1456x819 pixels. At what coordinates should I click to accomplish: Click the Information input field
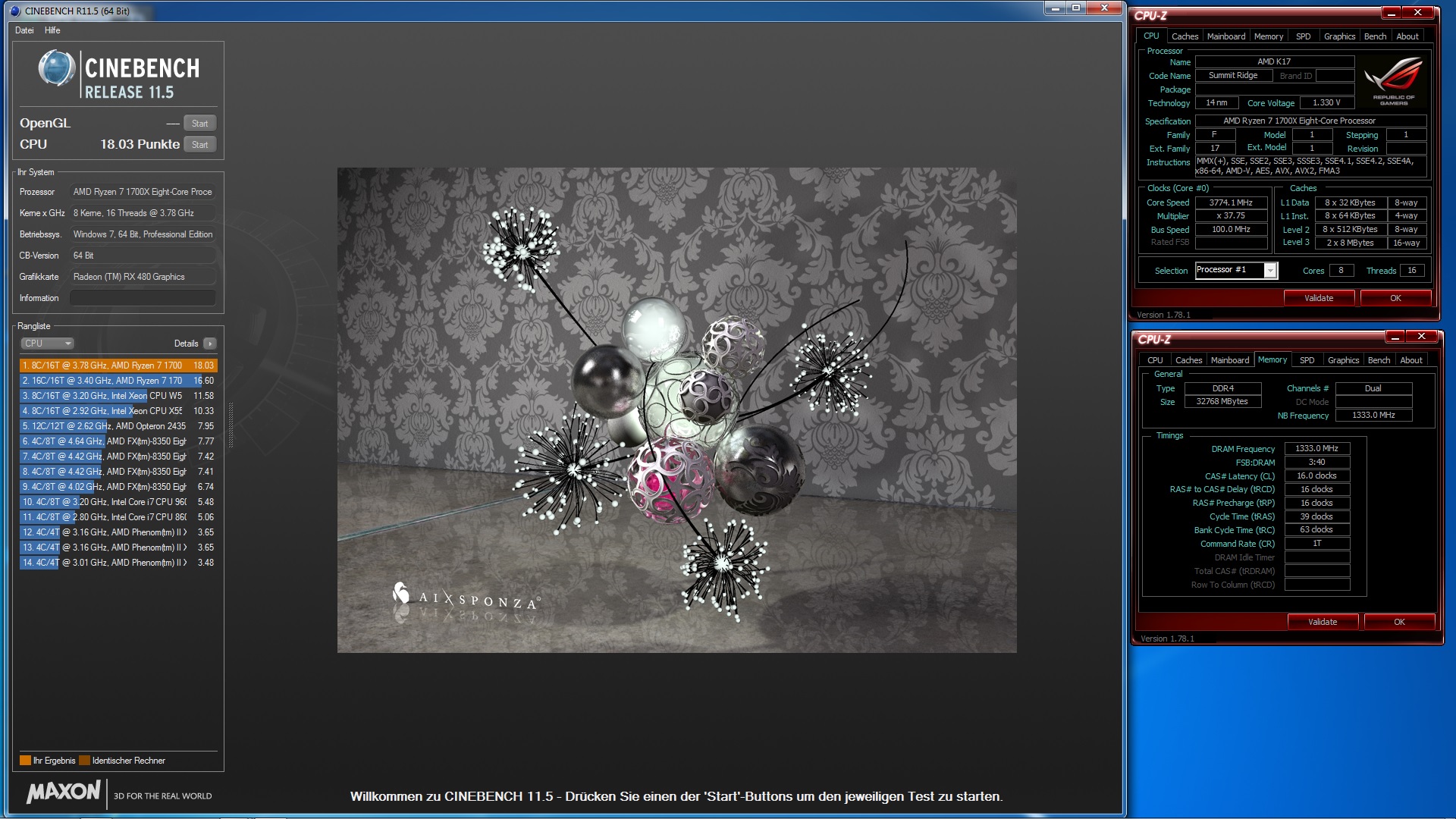pos(143,298)
